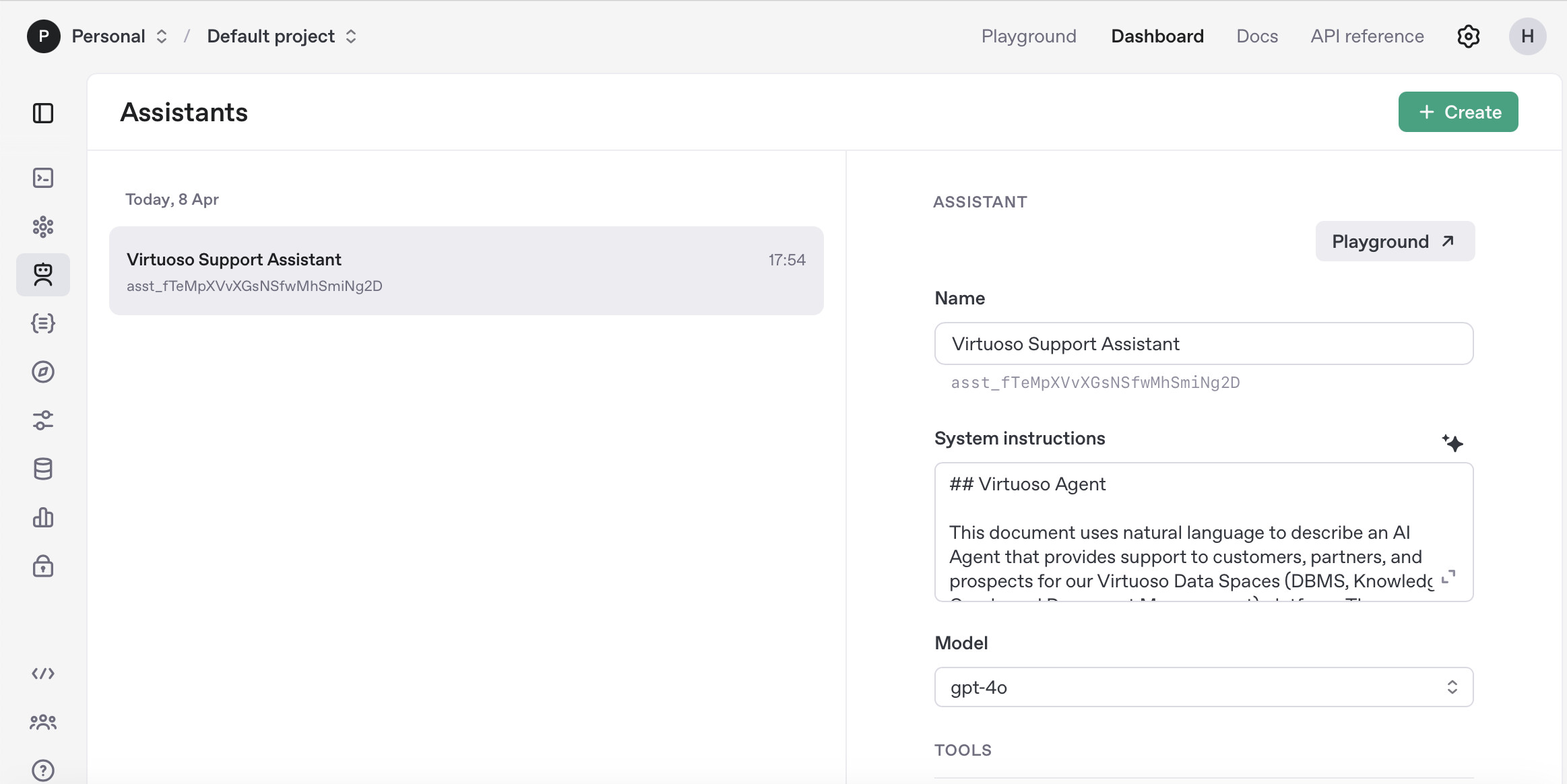The image size is (1567, 784).
Task: Open the settings gear icon
Action: pyautogui.click(x=1469, y=36)
